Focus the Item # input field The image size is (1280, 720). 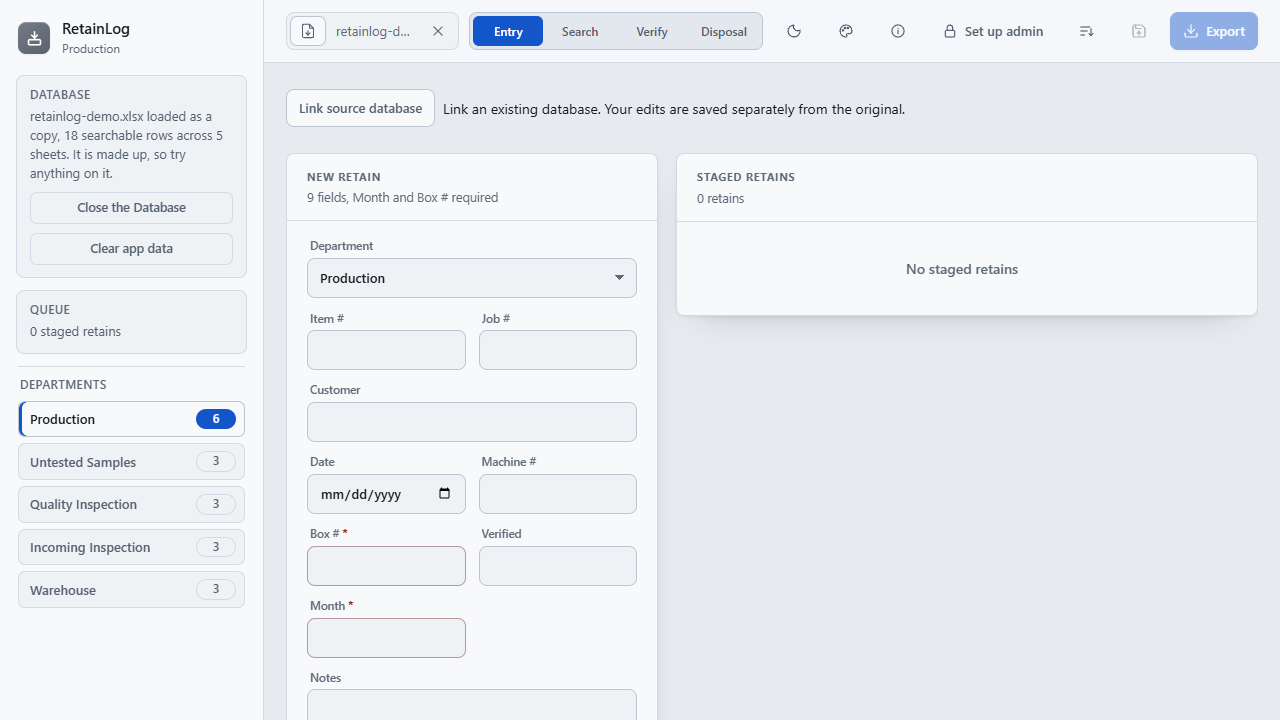[x=386, y=350]
